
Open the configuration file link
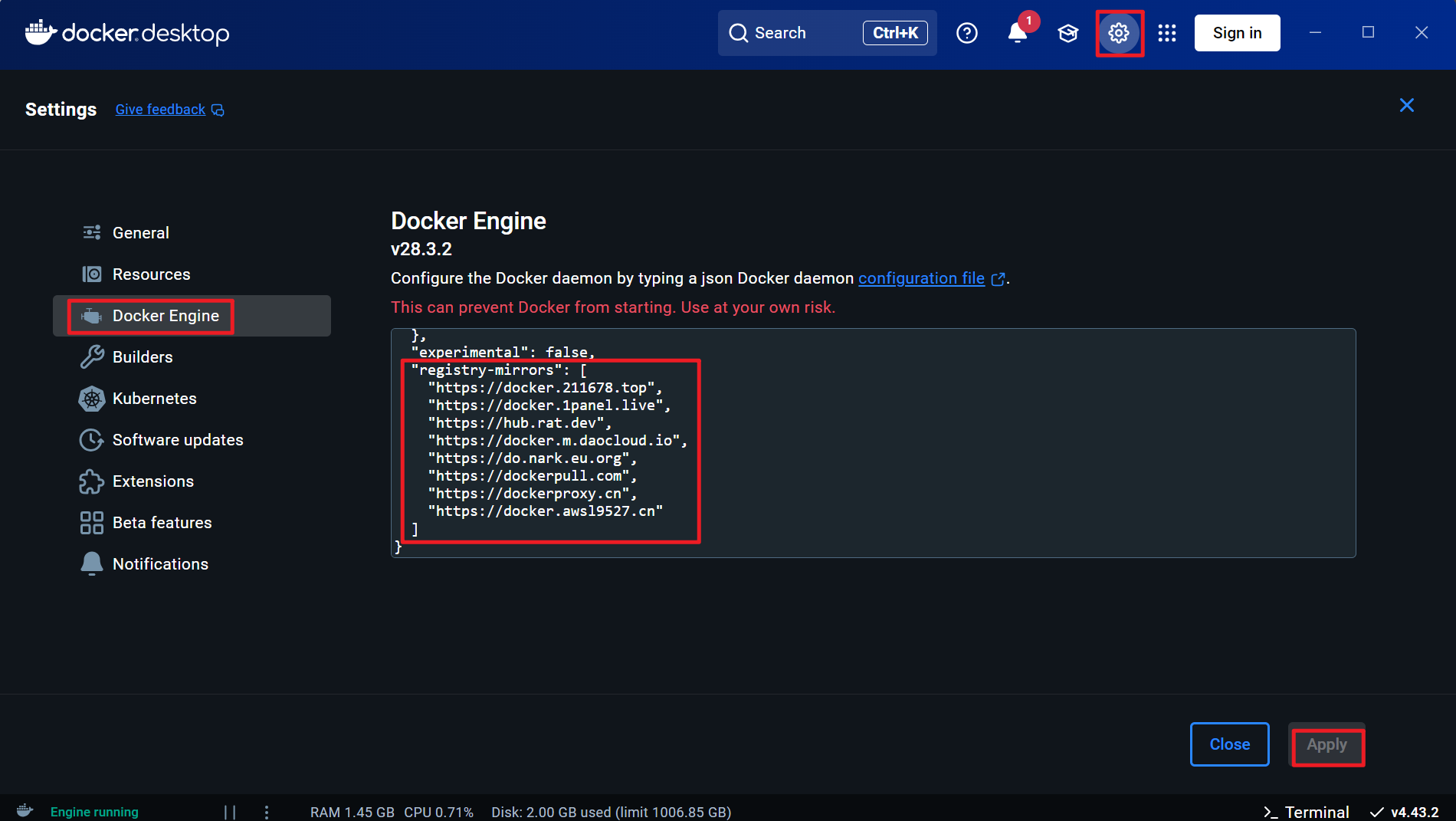(921, 278)
